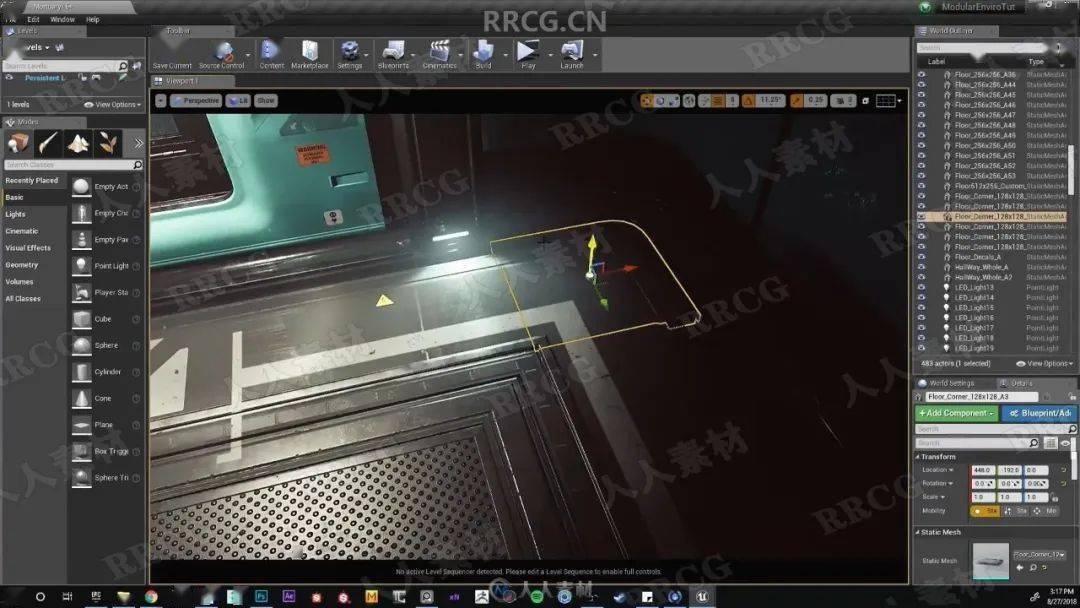The width and height of the screenshot is (1080, 608).
Task: Open viewport layout grid dropdown
Action: click(888, 101)
